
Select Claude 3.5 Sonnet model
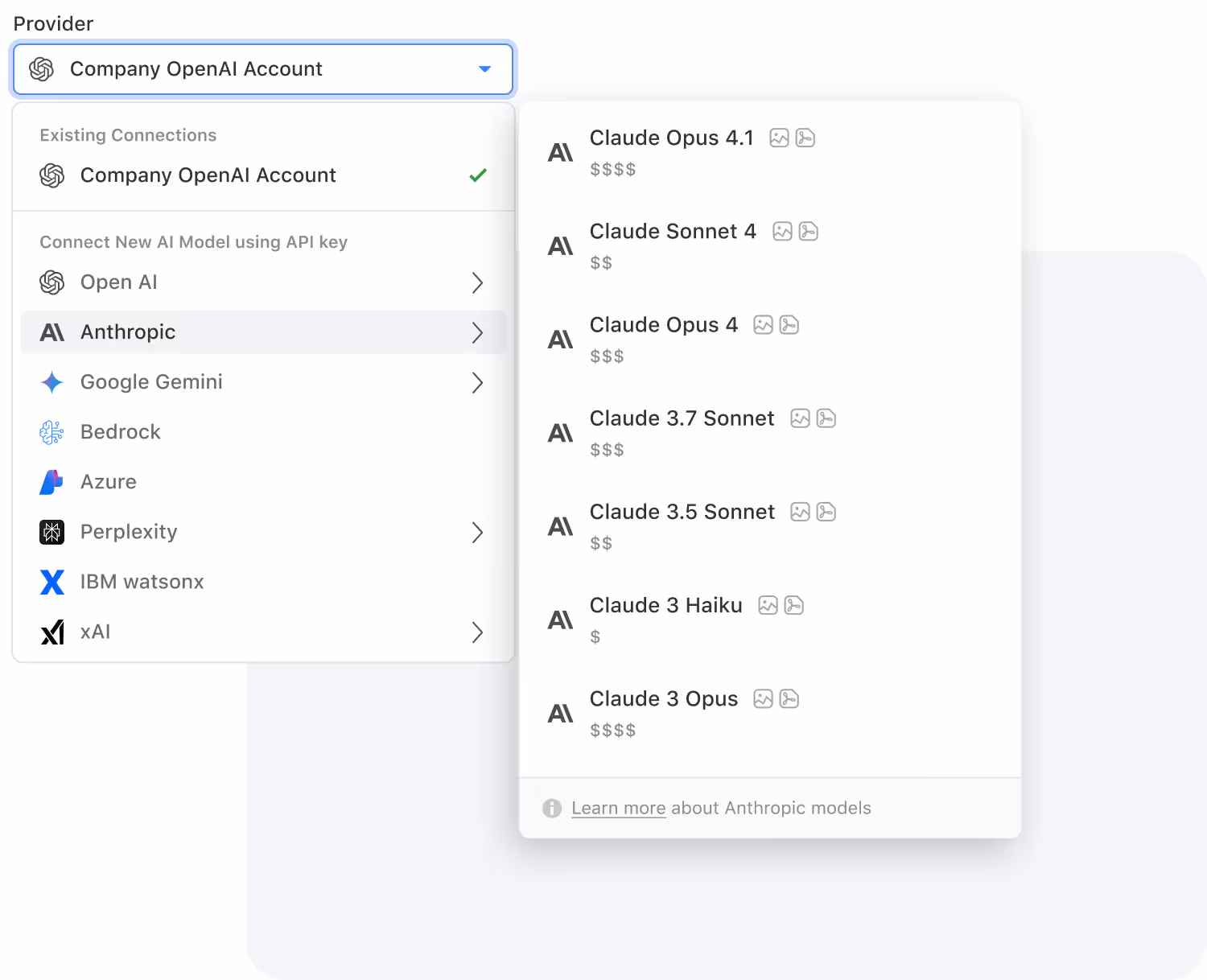coord(770,526)
